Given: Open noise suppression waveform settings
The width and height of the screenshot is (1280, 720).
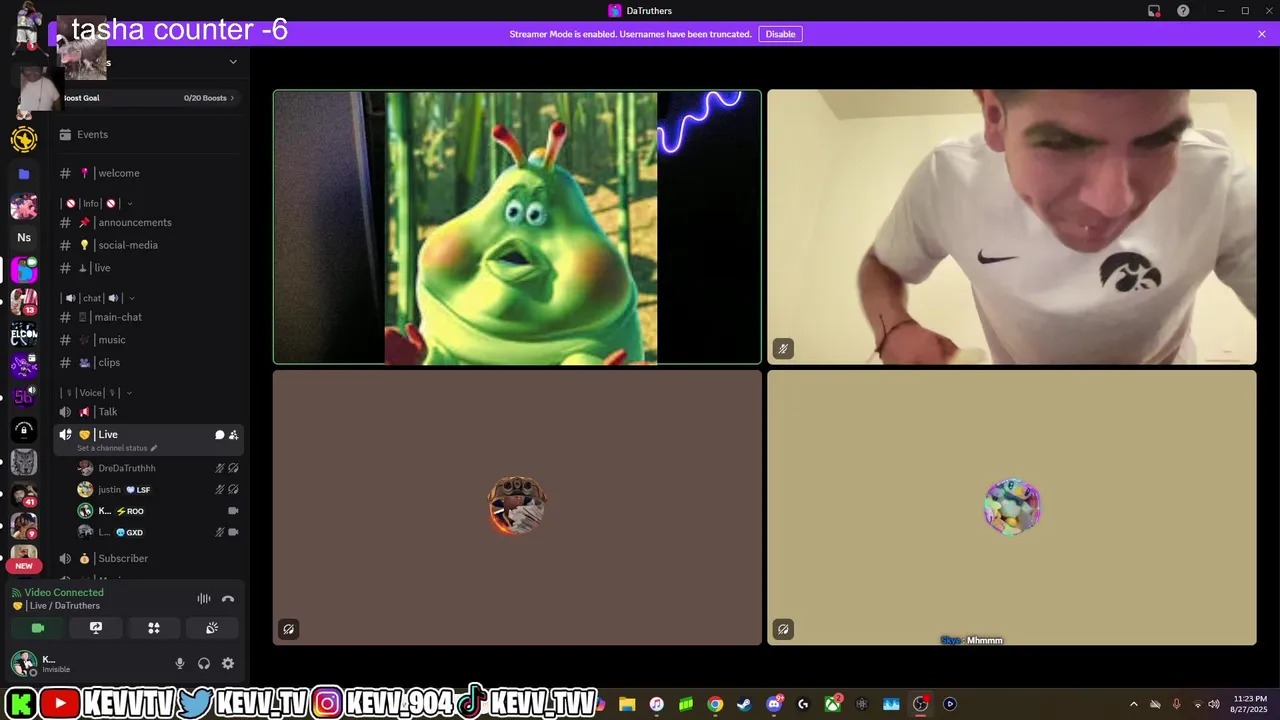Looking at the screenshot, I should click(204, 599).
